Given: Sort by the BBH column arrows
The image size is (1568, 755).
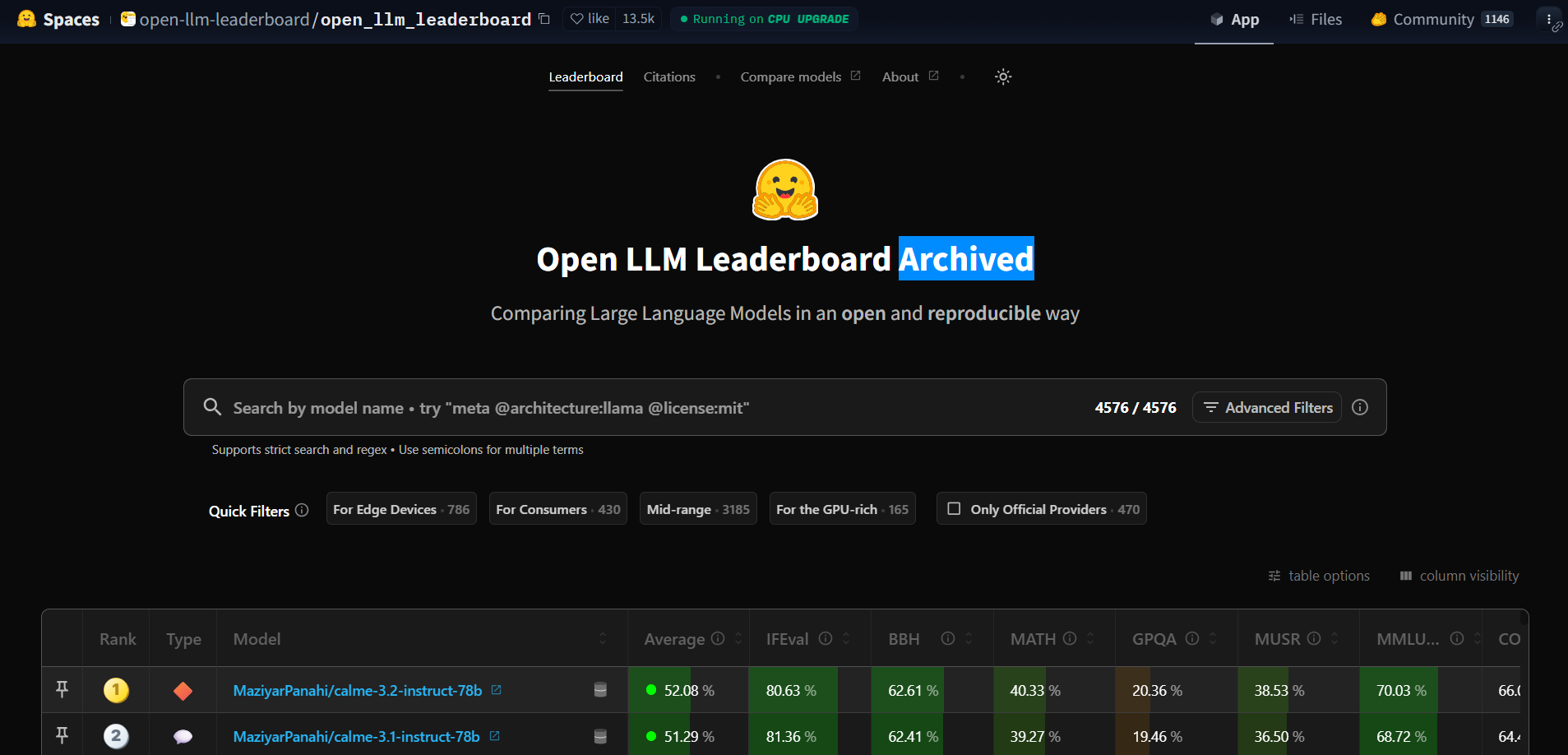Looking at the screenshot, I should point(969,638).
